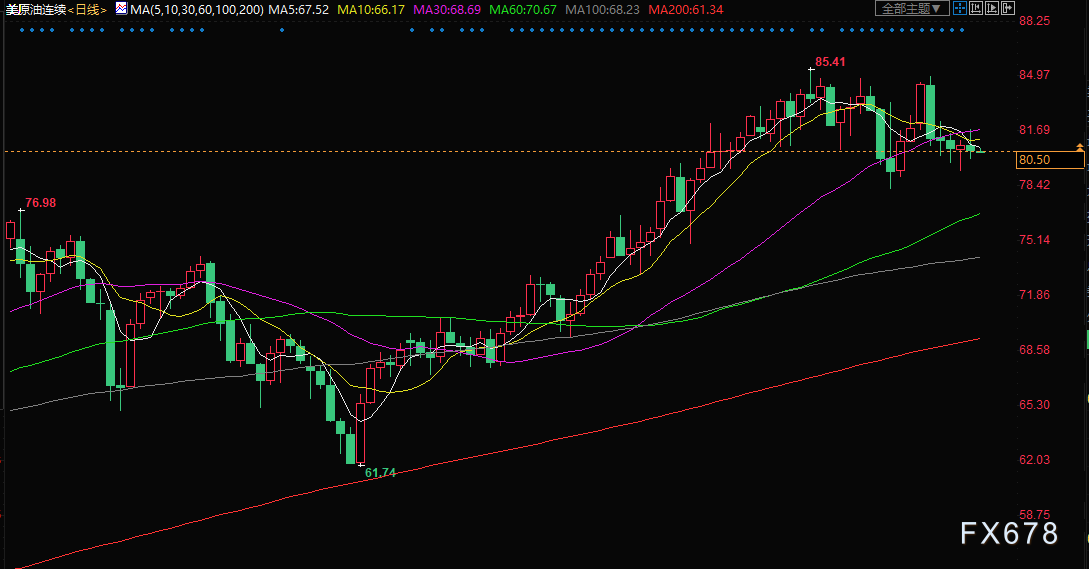Click the MA5:67.52 legend label
This screenshot has height=569, width=1089.
click(300, 9)
